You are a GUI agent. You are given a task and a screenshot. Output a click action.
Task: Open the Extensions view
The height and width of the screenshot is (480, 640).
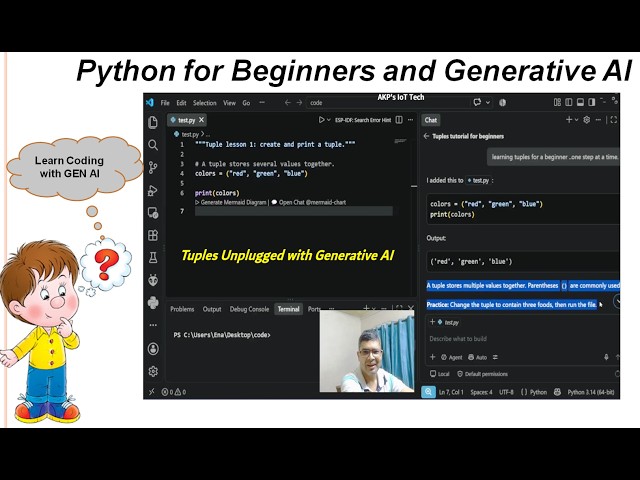pos(153,236)
